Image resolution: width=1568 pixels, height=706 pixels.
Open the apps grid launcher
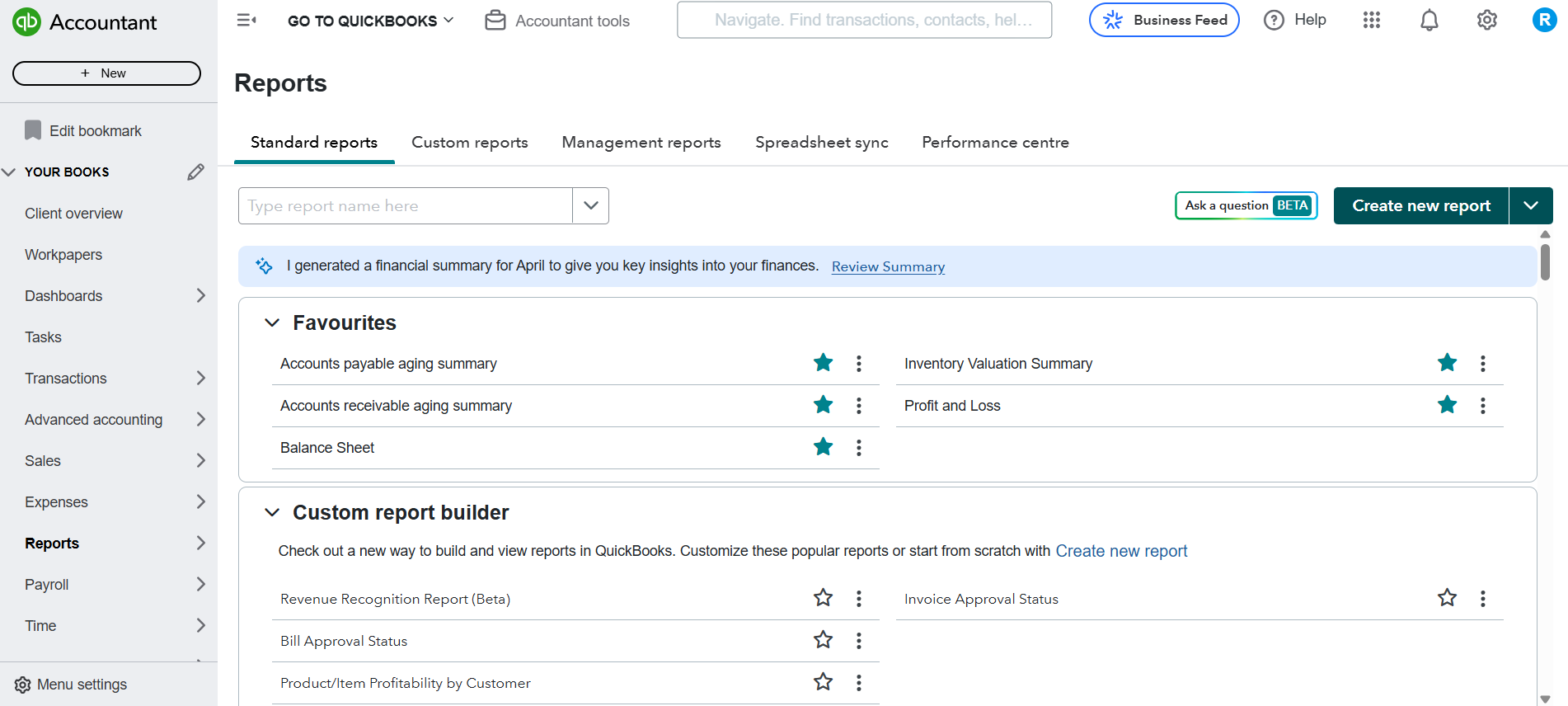pos(1372,20)
